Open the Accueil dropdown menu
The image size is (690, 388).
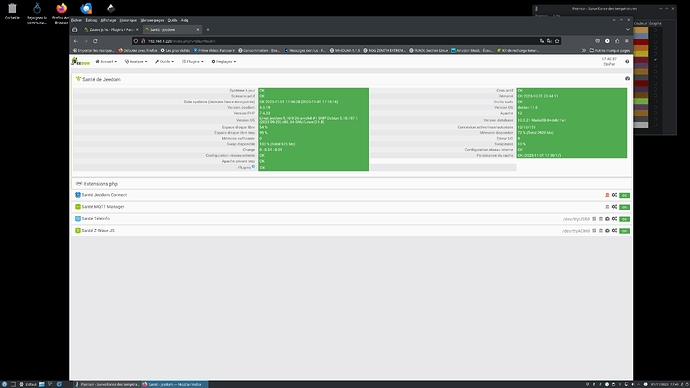coord(106,62)
